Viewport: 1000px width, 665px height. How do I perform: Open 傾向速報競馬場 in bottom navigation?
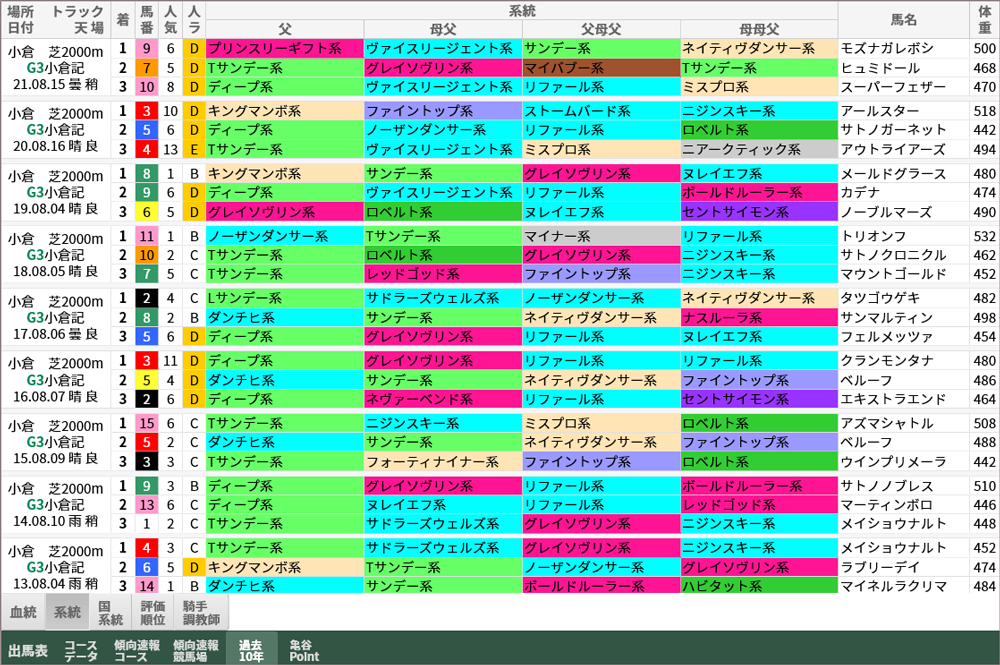coord(196,650)
